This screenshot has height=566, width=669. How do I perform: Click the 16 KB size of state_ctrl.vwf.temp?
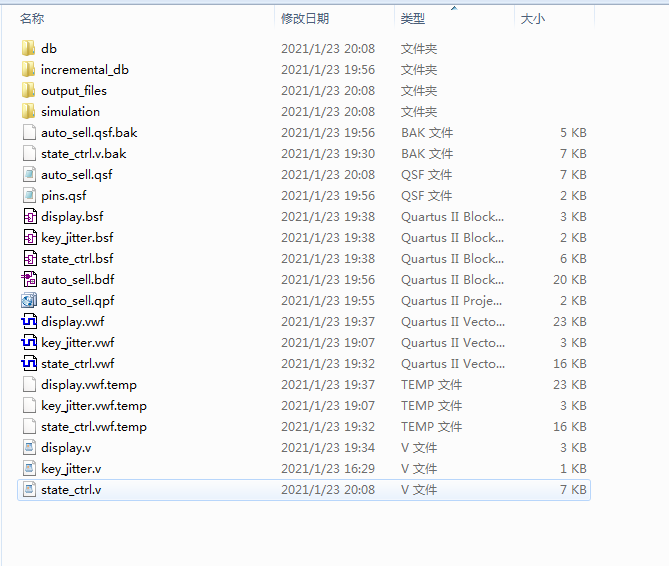click(570, 427)
